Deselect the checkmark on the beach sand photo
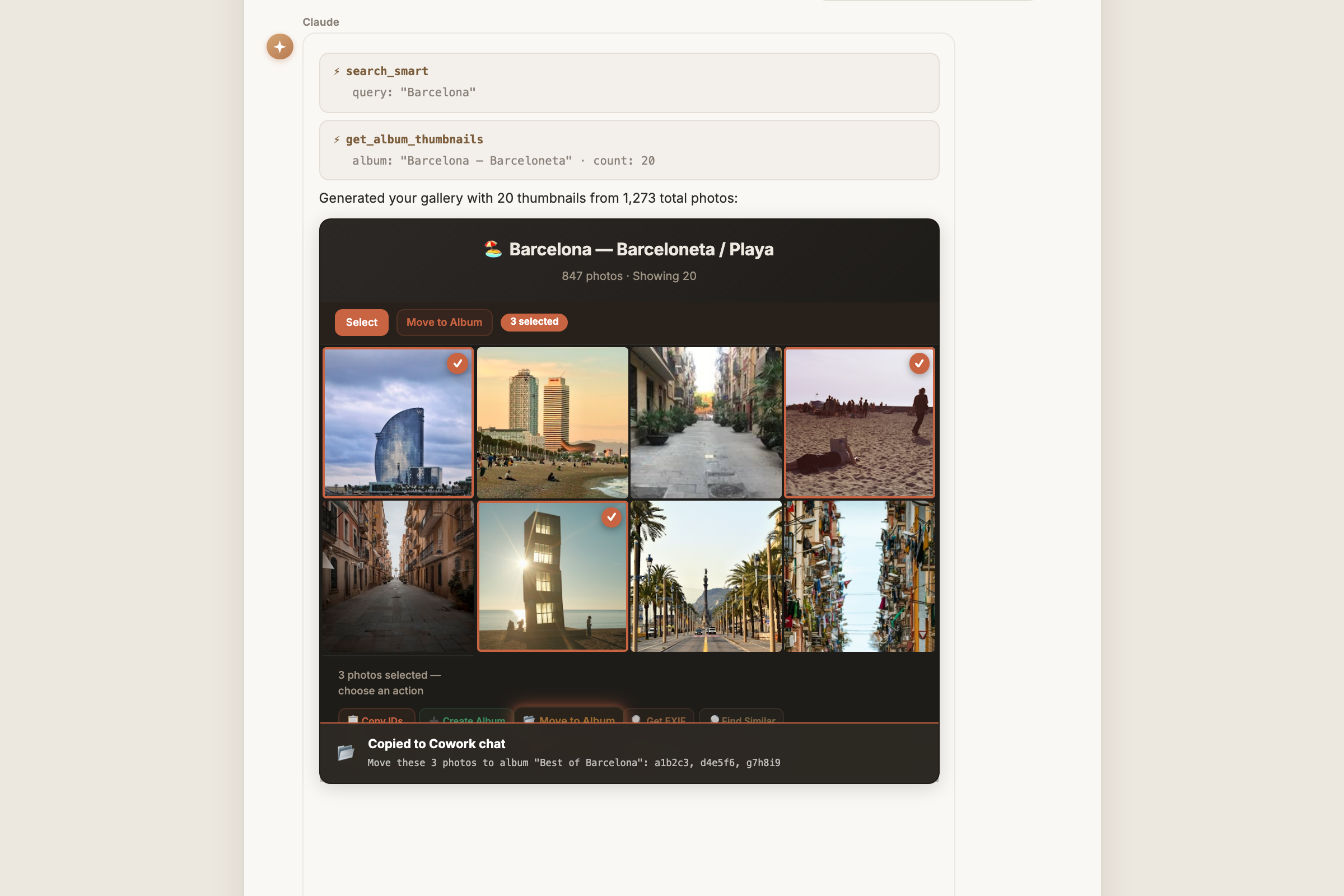Viewport: 1344px width, 896px height. [x=919, y=363]
